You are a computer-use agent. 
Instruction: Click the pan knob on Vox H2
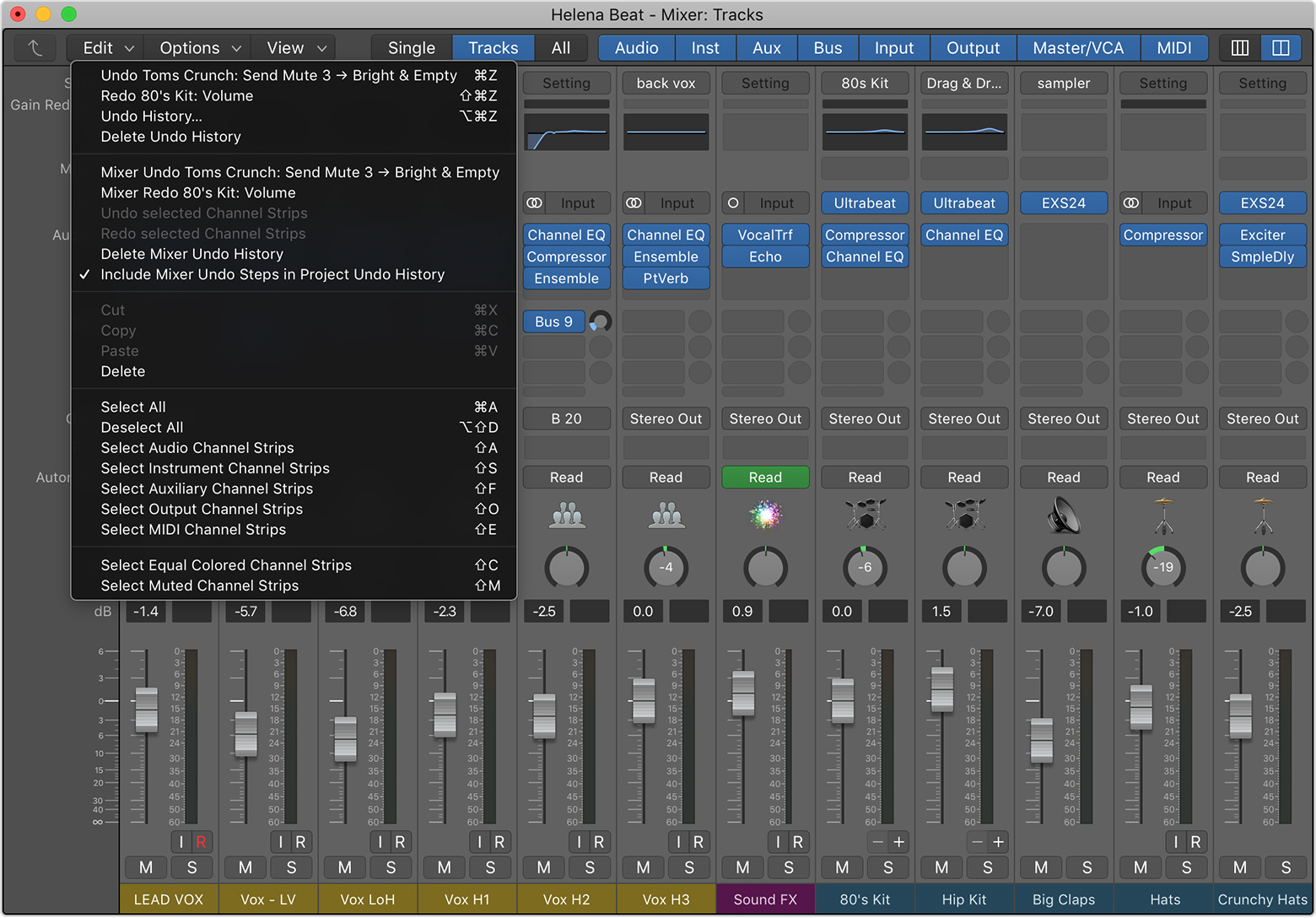(x=567, y=568)
